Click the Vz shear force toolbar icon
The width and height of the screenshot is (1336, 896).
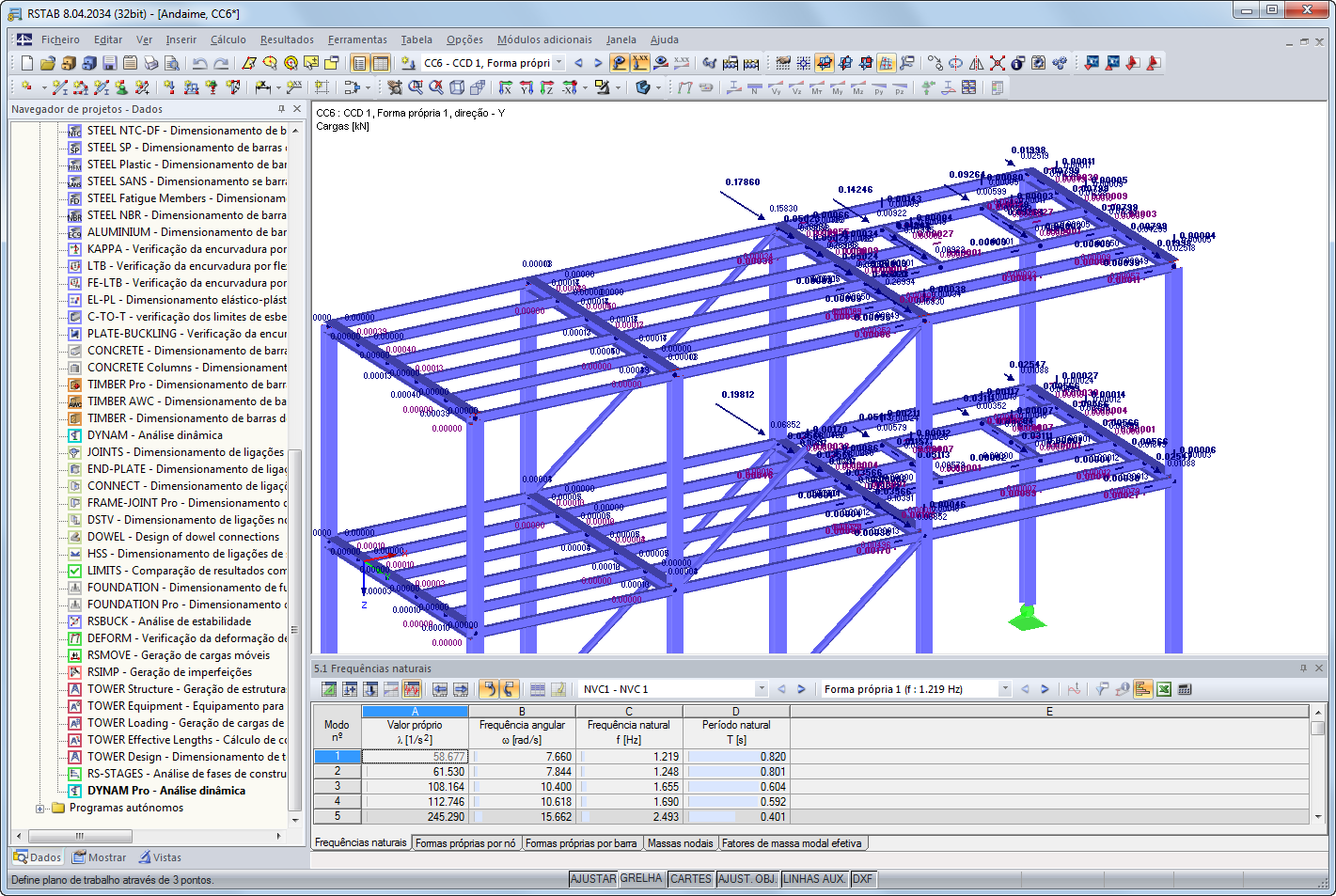click(796, 87)
